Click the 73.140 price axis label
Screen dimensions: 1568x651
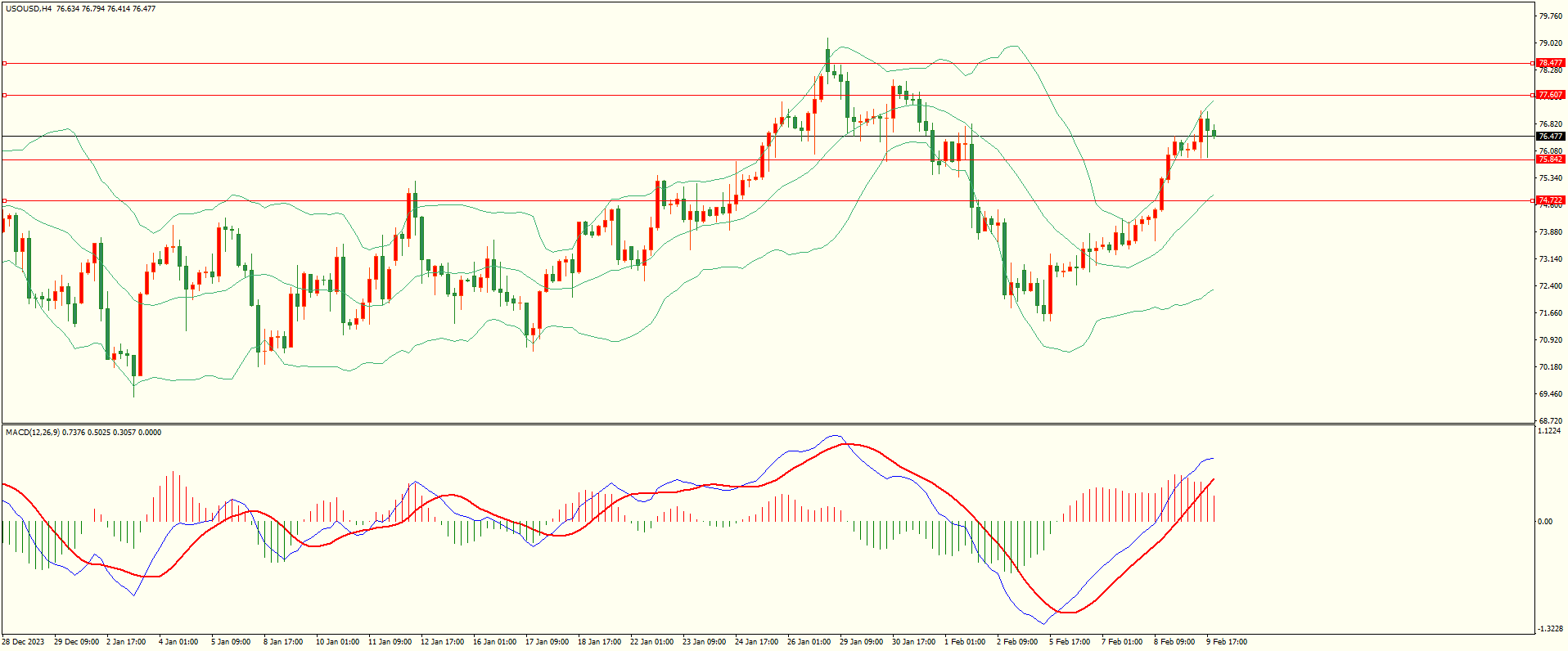click(x=1551, y=259)
